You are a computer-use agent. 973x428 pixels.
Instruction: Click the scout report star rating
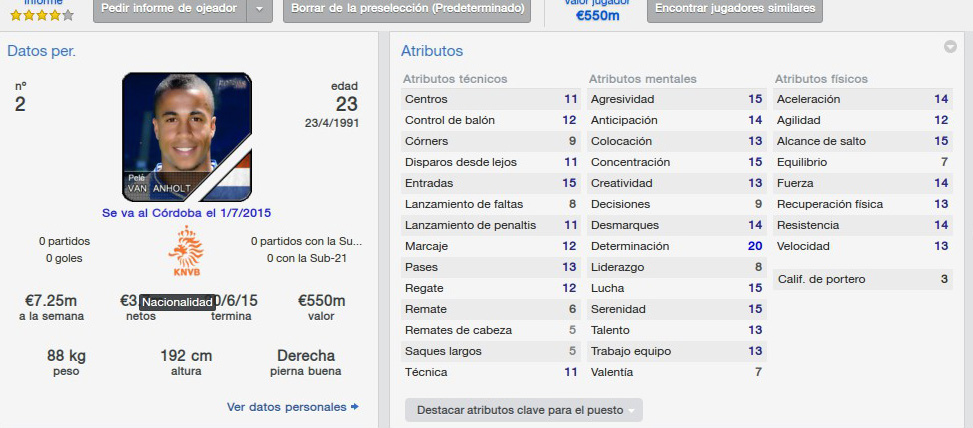point(42,16)
